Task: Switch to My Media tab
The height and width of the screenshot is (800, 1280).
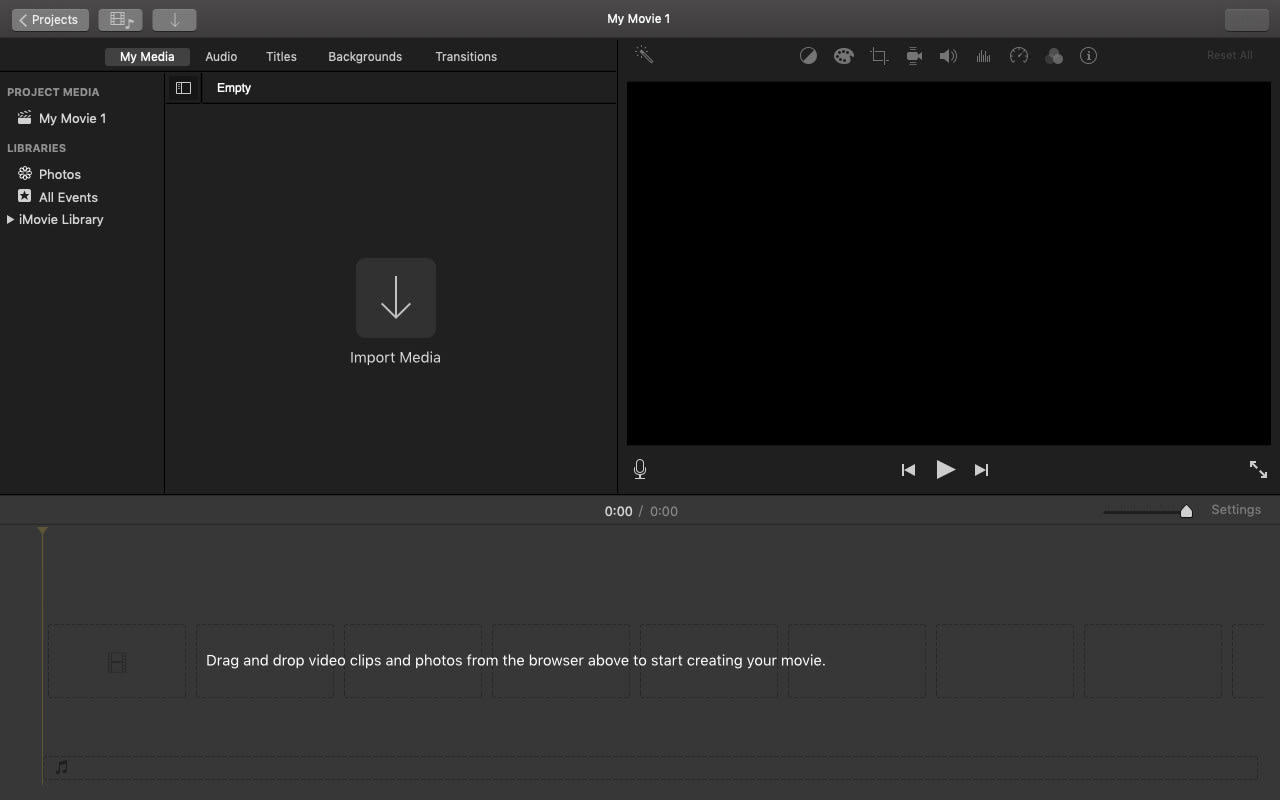Action: coord(147,57)
